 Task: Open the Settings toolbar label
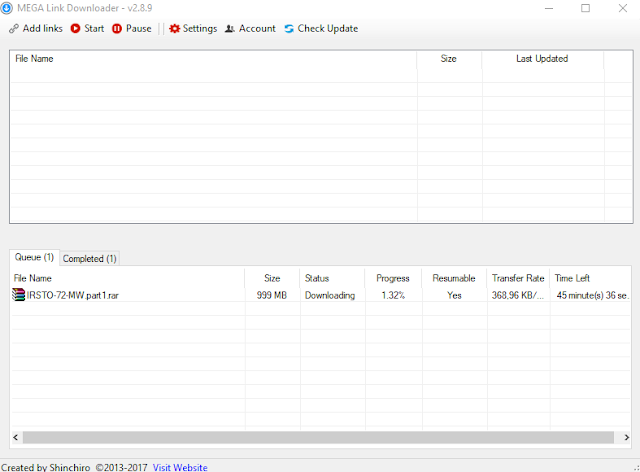pos(200,29)
